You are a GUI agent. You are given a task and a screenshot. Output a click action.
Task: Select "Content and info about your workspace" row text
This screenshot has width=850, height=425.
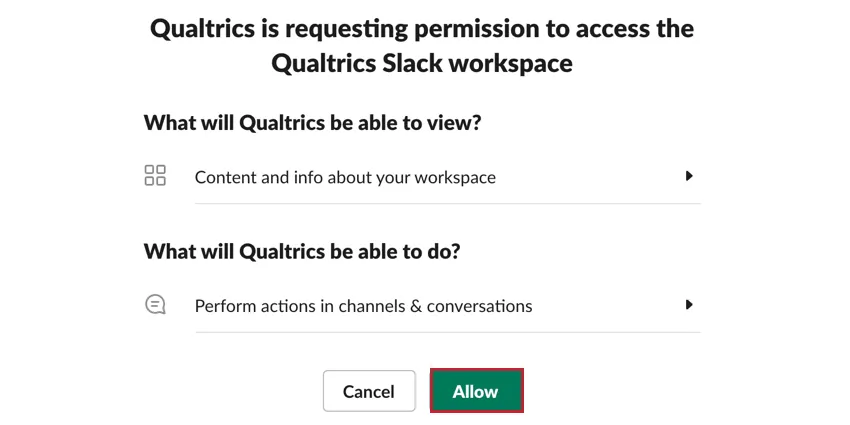[x=345, y=177]
